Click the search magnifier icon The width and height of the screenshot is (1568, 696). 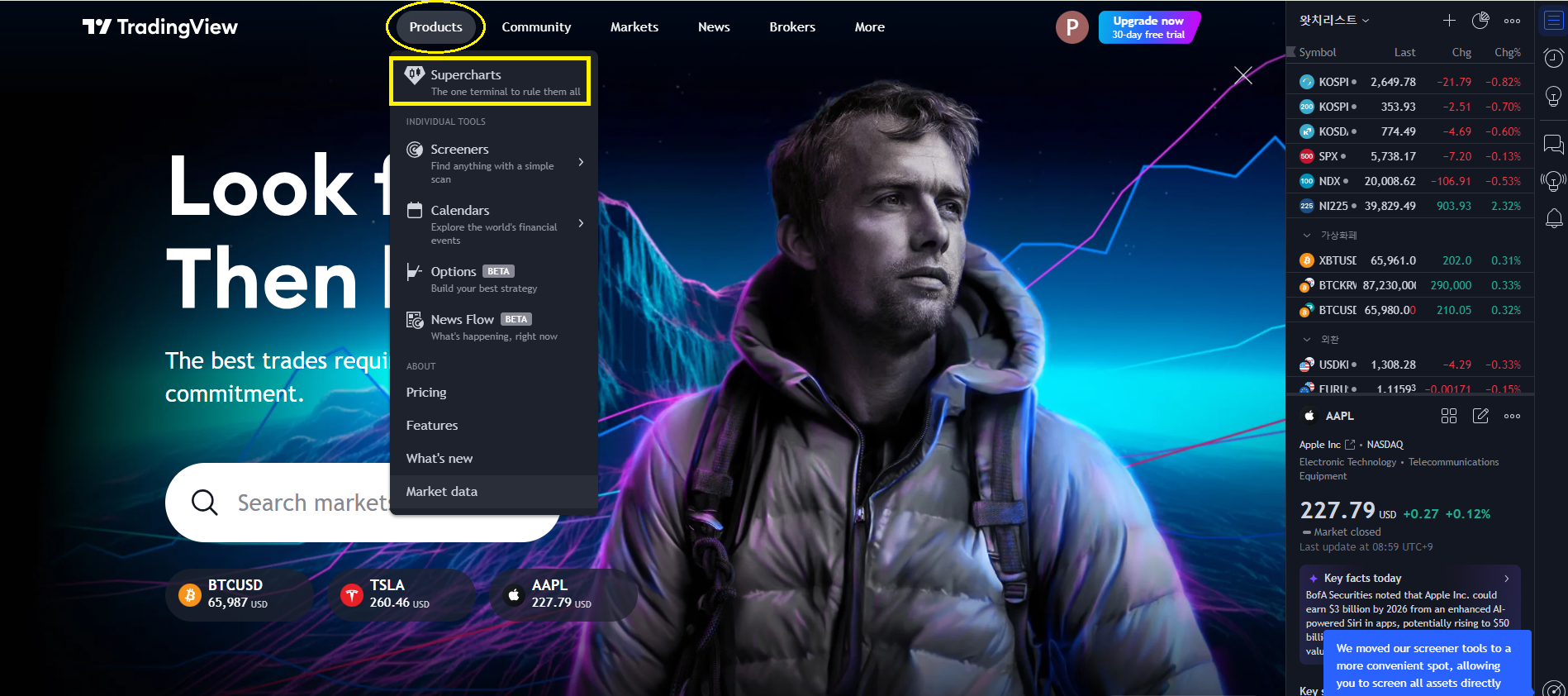pos(204,503)
